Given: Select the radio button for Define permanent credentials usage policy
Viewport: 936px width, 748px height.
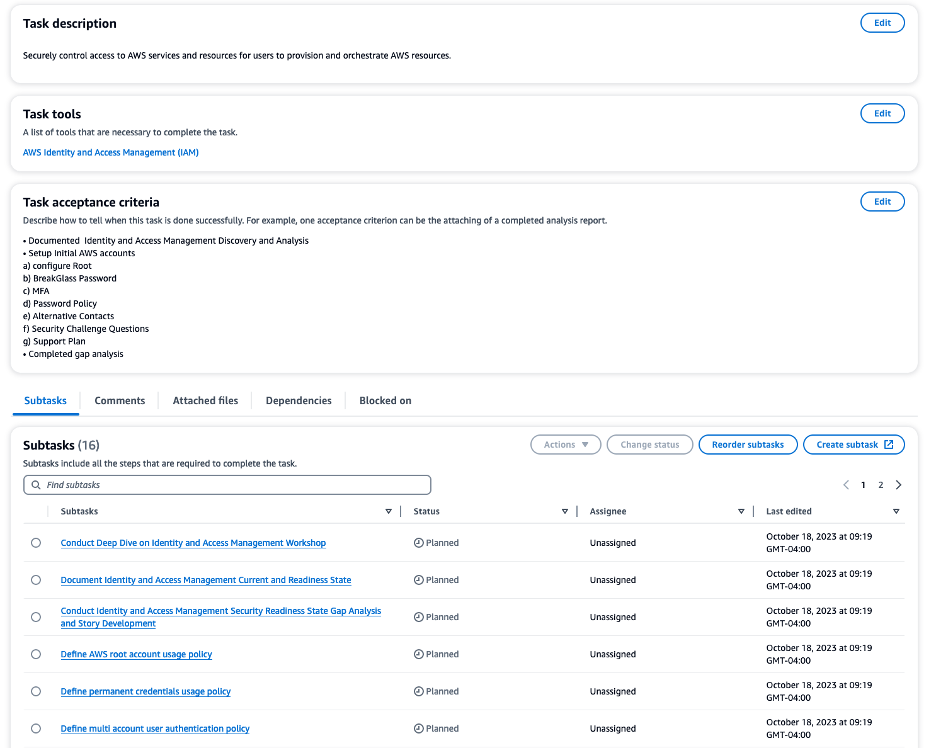Looking at the screenshot, I should click(x=35, y=690).
